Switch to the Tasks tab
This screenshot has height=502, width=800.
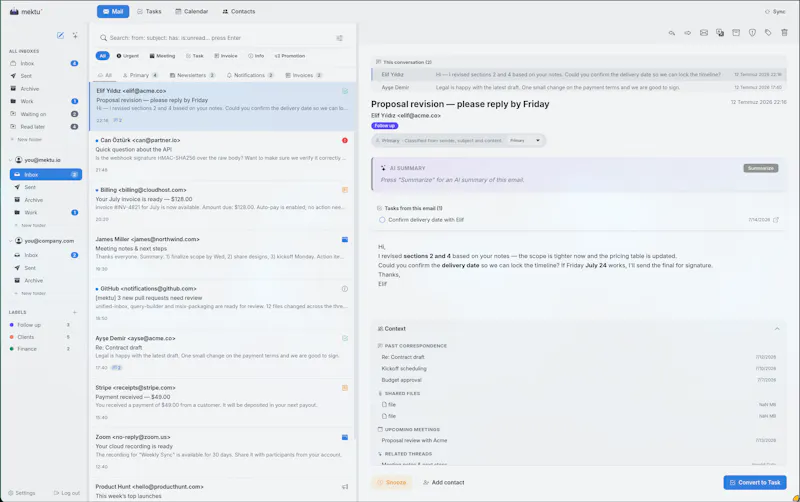(x=149, y=11)
